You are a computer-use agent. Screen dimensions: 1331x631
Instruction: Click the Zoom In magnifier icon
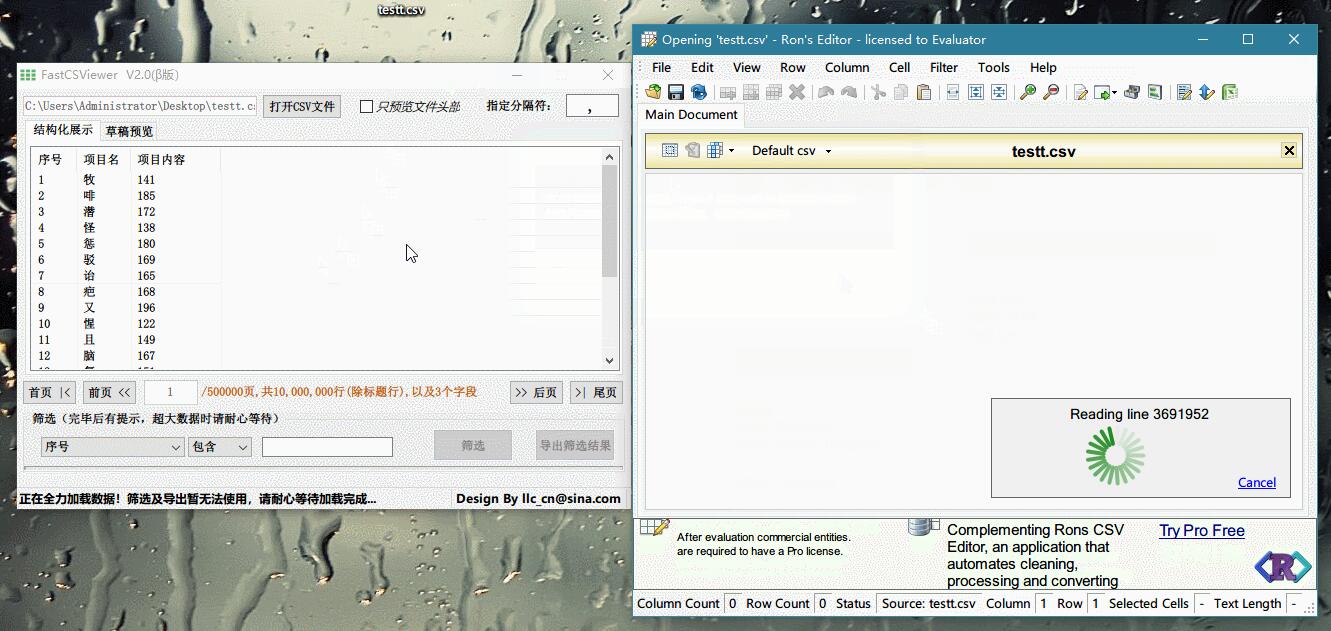click(x=1027, y=92)
